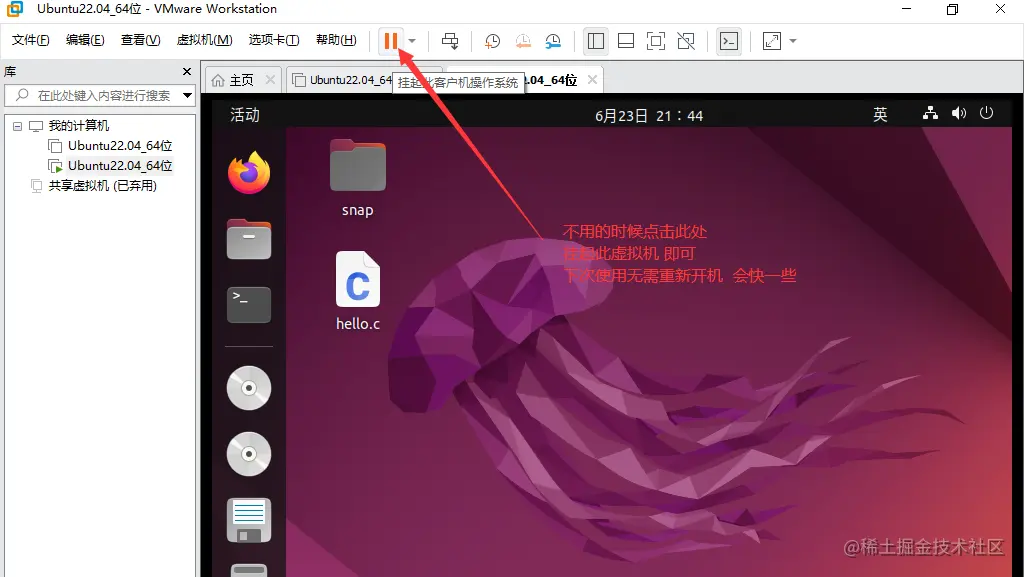Viewport: 1024px width, 577px height.
Task: Select the first Ubuntu22.04_64位 library entry
Action: click(120, 146)
